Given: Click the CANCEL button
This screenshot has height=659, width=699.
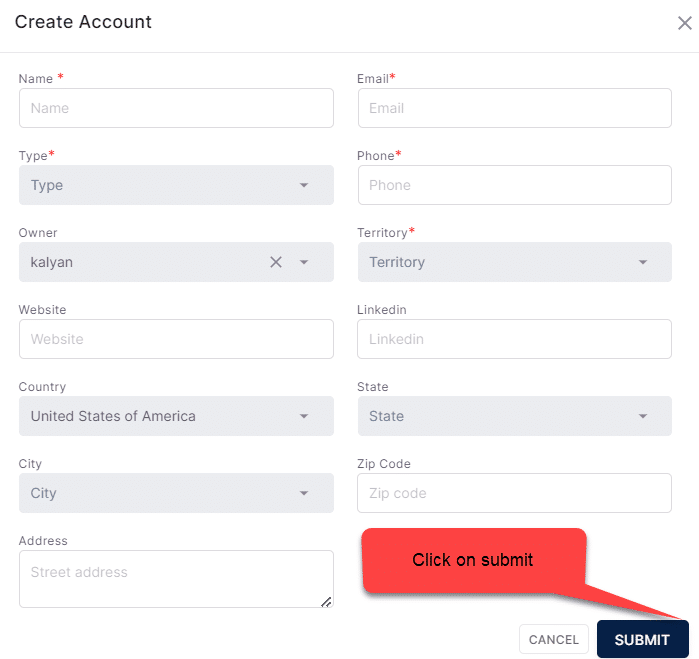Looking at the screenshot, I should [554, 639].
